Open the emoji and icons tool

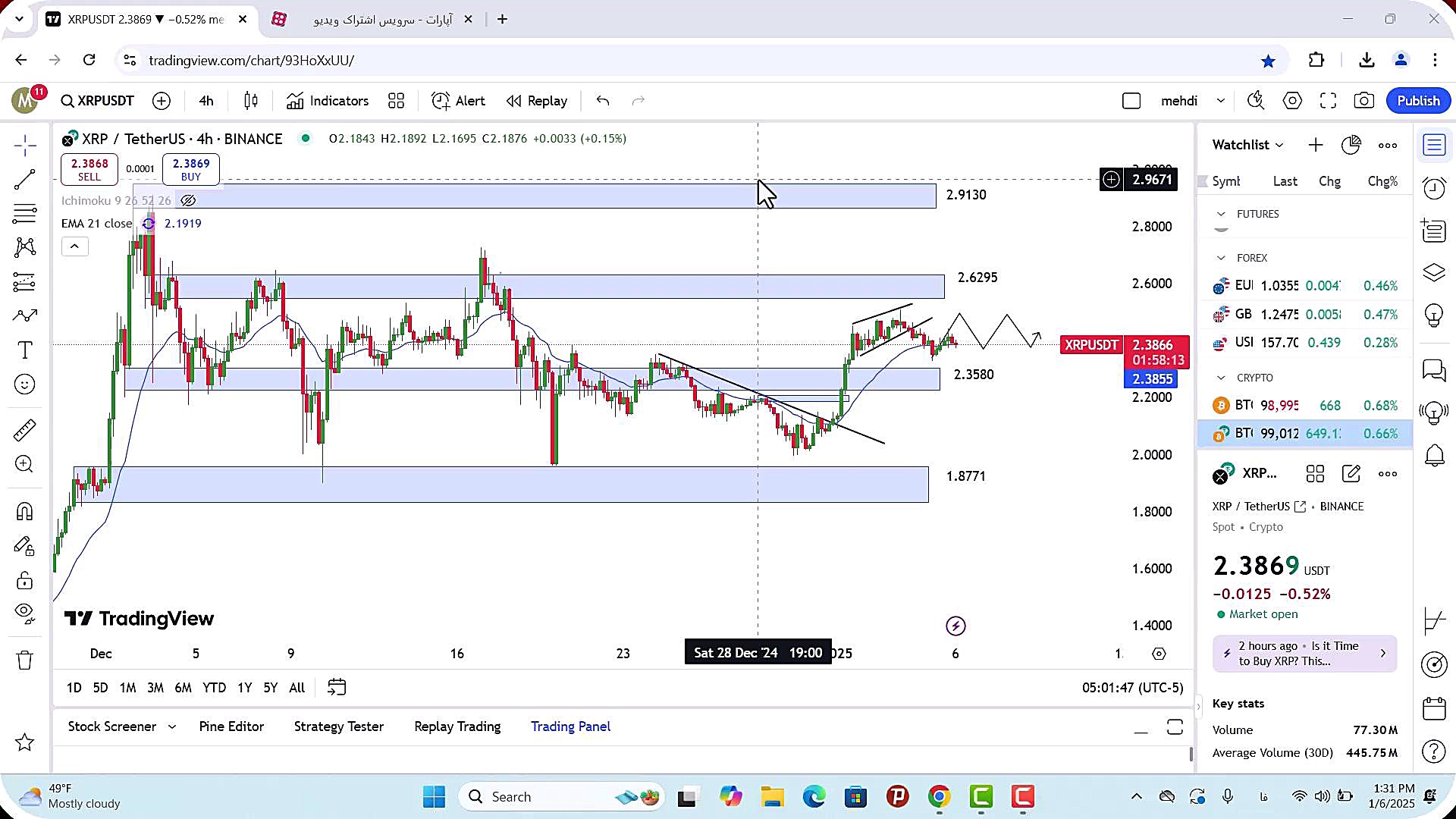(x=25, y=384)
